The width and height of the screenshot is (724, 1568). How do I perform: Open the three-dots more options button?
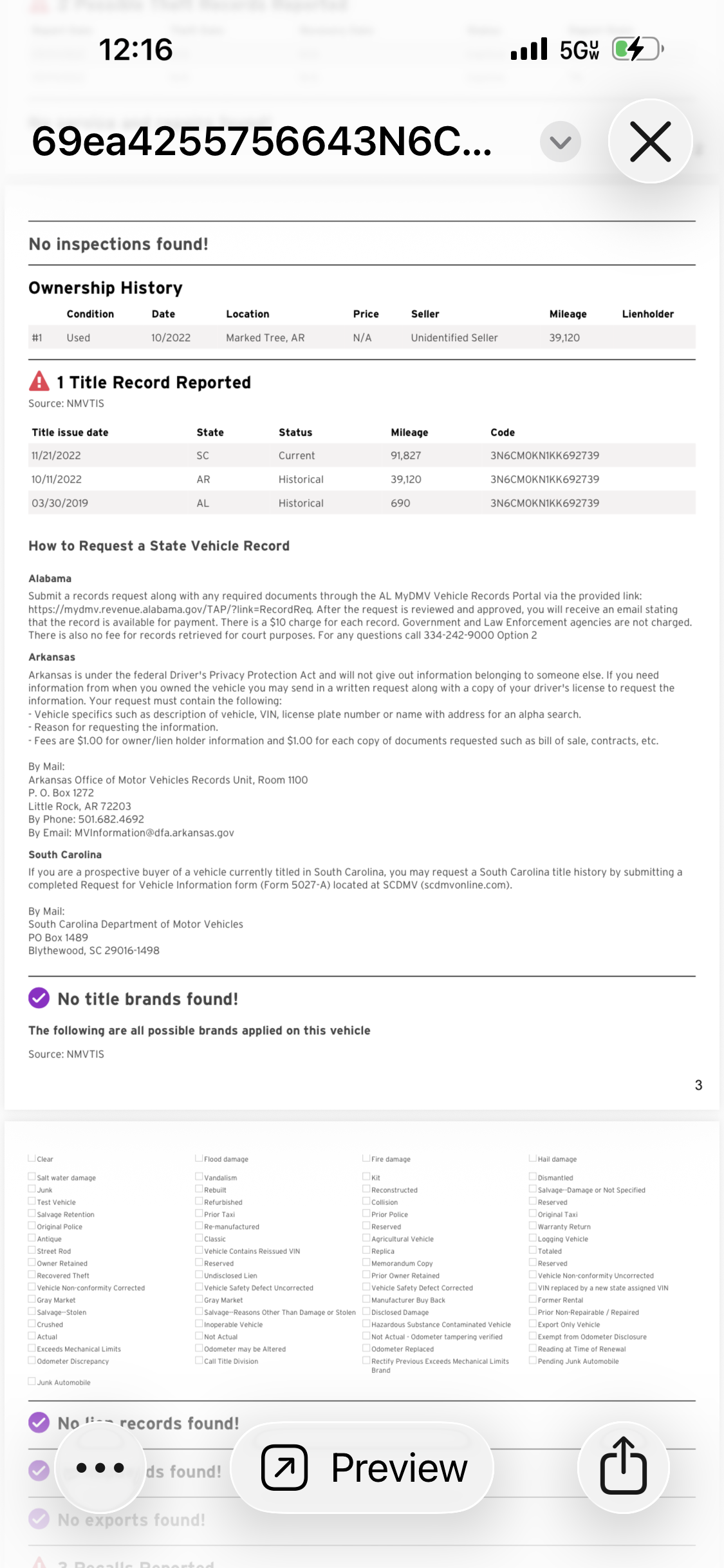[100, 1468]
